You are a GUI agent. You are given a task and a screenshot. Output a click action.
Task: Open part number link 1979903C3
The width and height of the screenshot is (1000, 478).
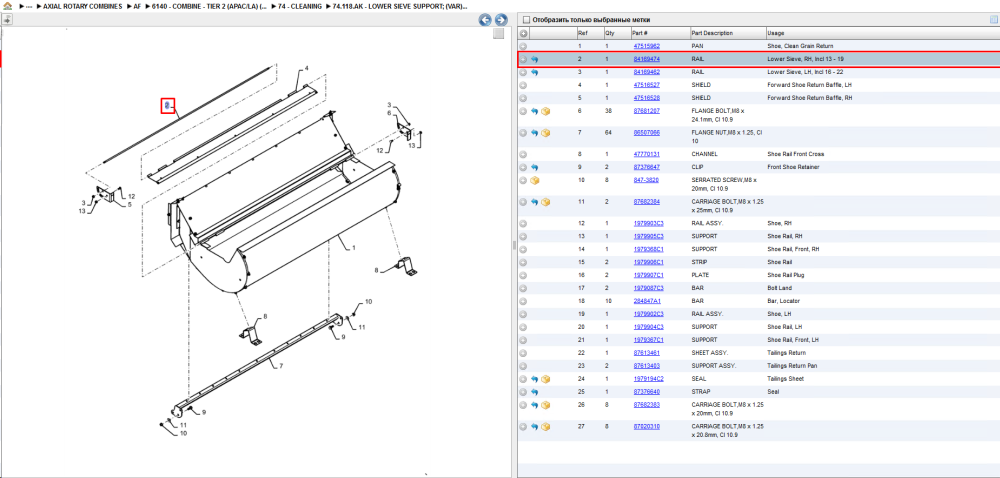[648, 223]
